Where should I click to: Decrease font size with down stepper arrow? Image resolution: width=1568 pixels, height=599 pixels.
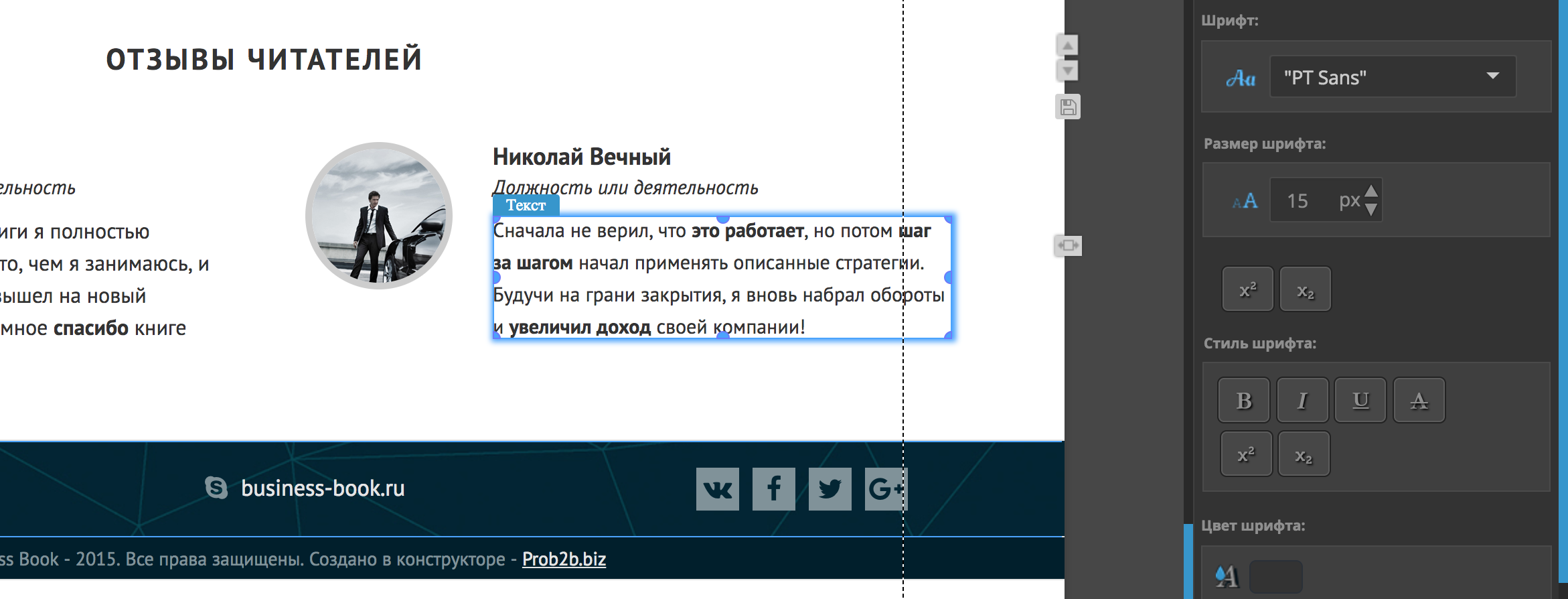(1371, 210)
